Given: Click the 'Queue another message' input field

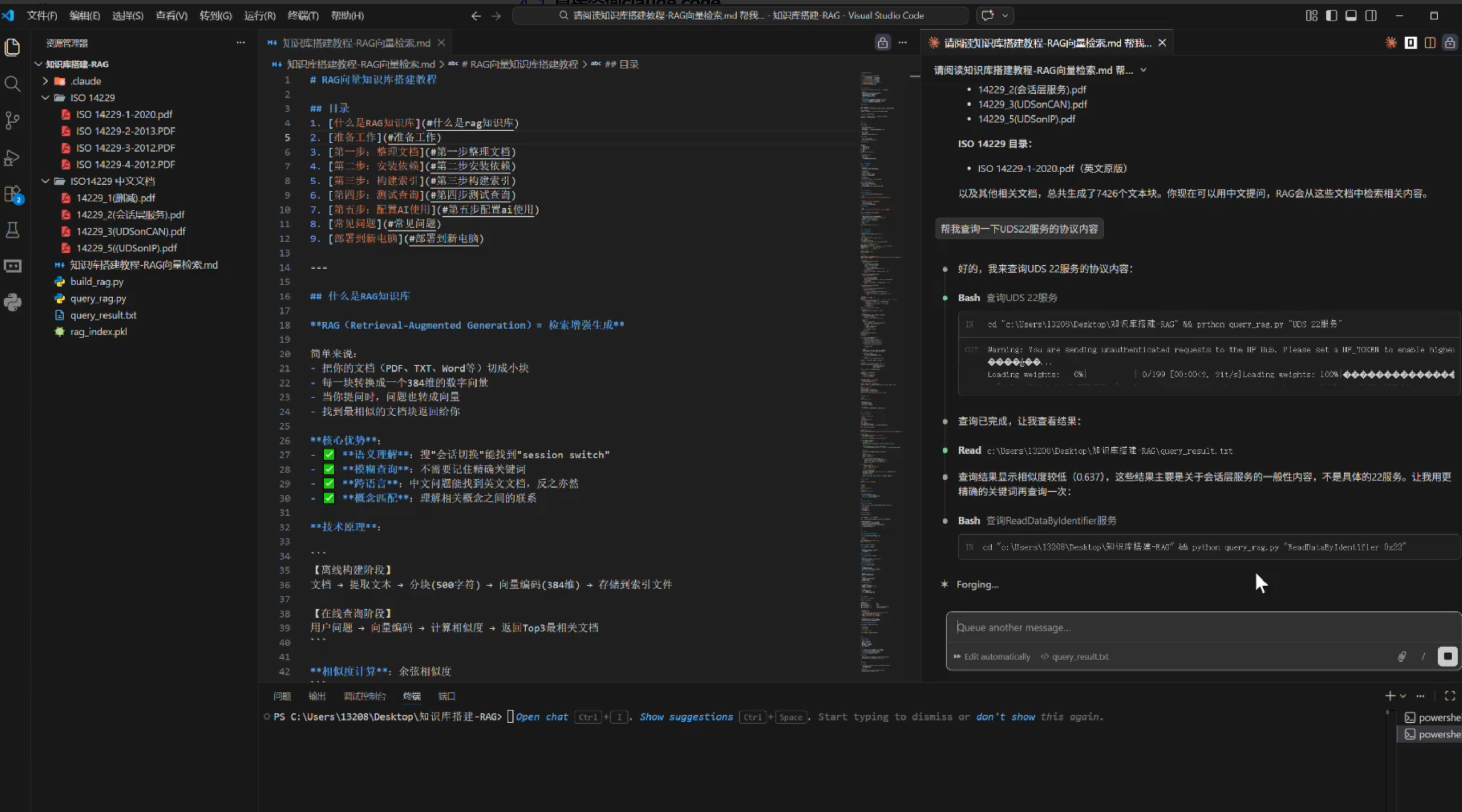Looking at the screenshot, I should [1192, 628].
